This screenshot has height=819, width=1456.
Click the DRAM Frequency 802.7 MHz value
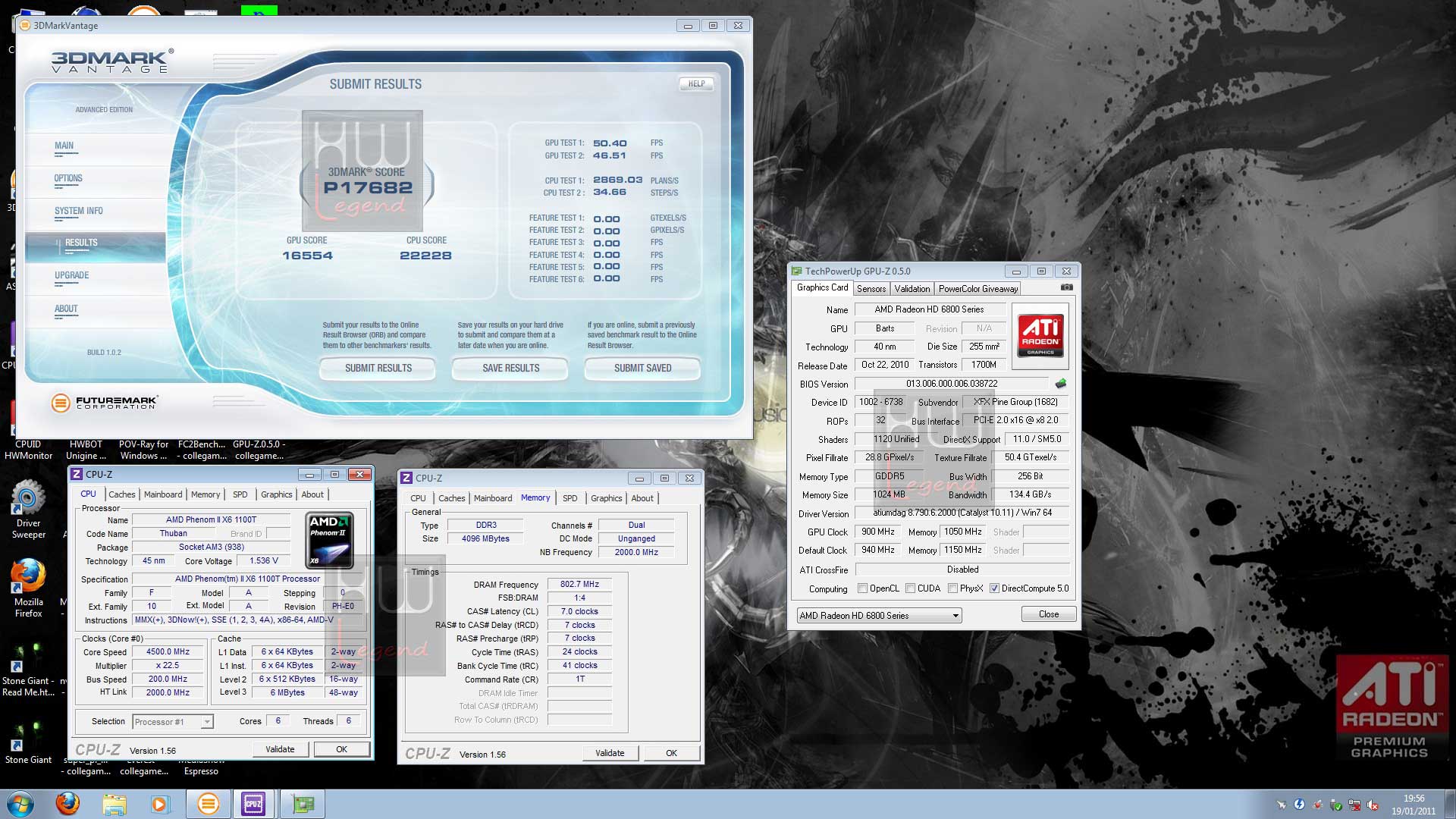(579, 585)
